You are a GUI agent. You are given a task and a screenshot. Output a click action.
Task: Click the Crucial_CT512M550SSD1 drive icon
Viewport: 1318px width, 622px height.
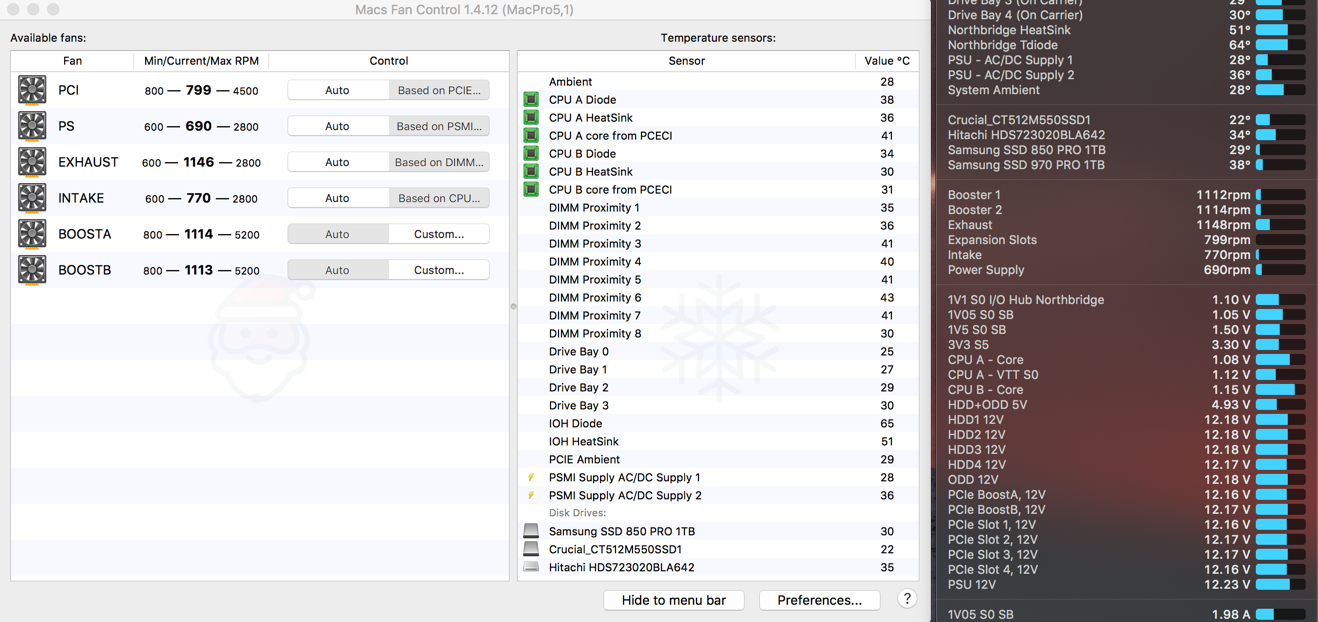[531, 549]
